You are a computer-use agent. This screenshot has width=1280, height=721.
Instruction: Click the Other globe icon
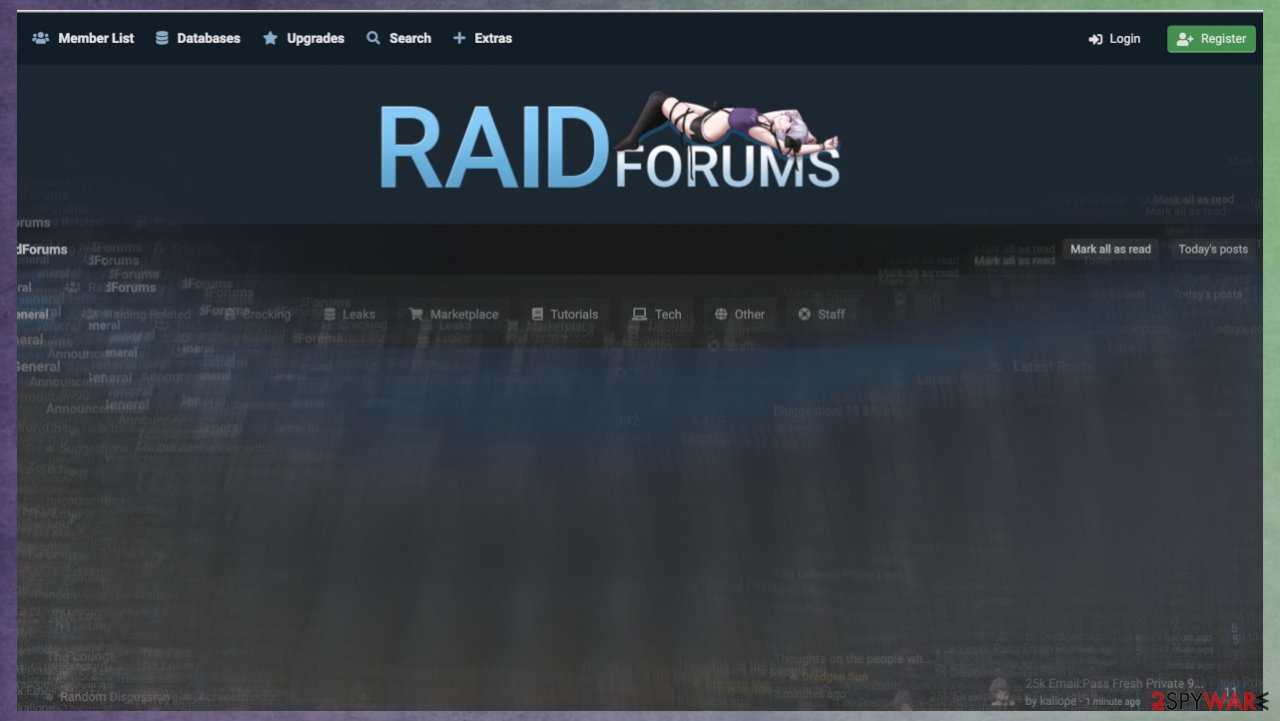(721, 314)
